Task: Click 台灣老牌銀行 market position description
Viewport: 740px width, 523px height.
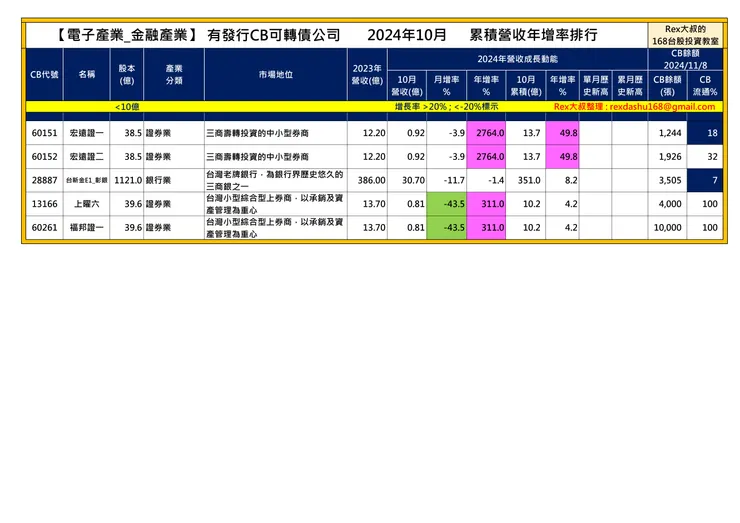Action: [275, 180]
